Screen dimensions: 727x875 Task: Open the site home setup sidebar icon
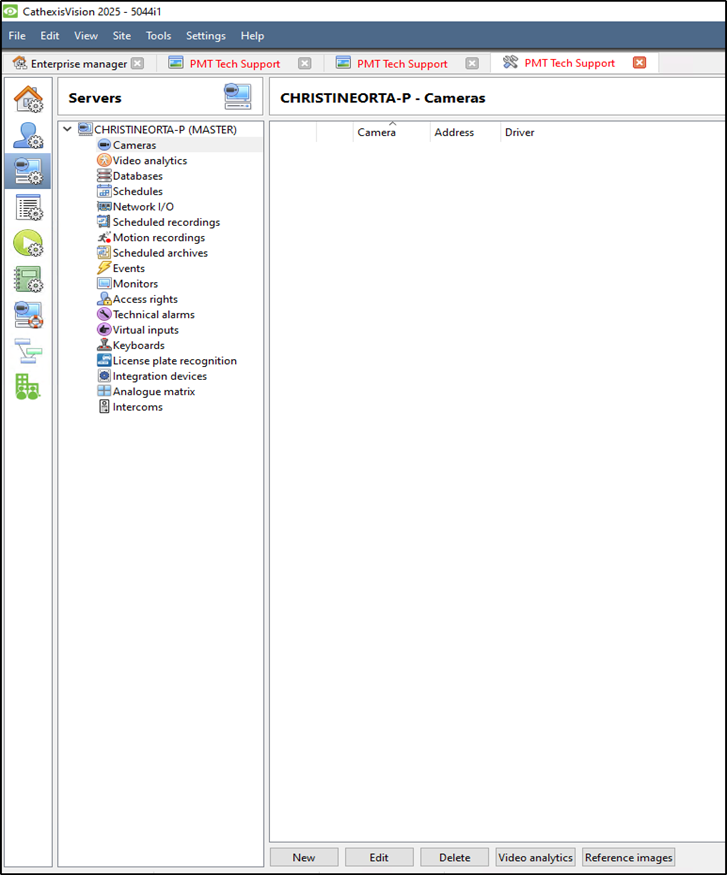28,99
